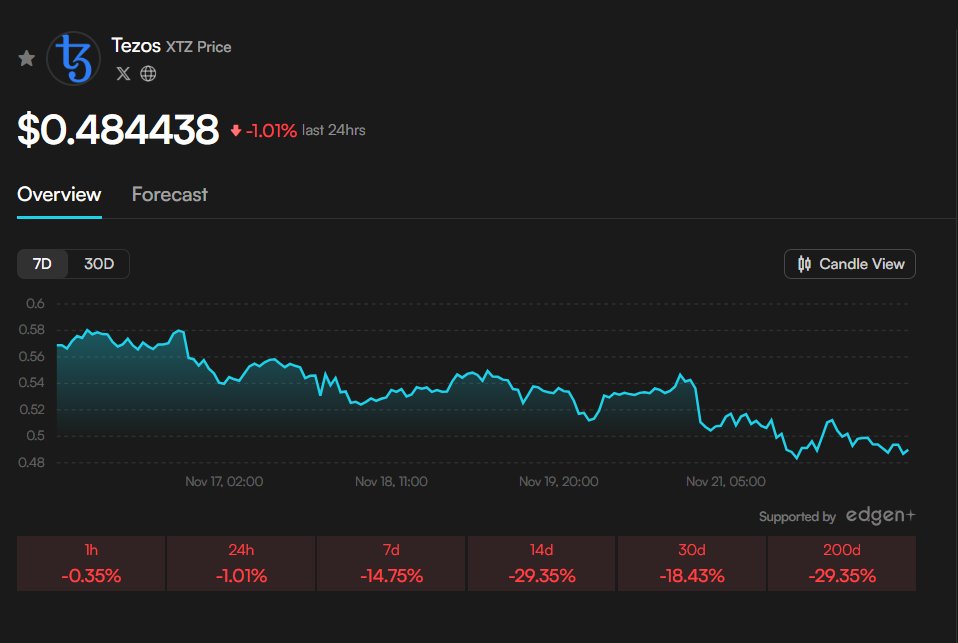Click the edgen+ logo

(x=880, y=516)
